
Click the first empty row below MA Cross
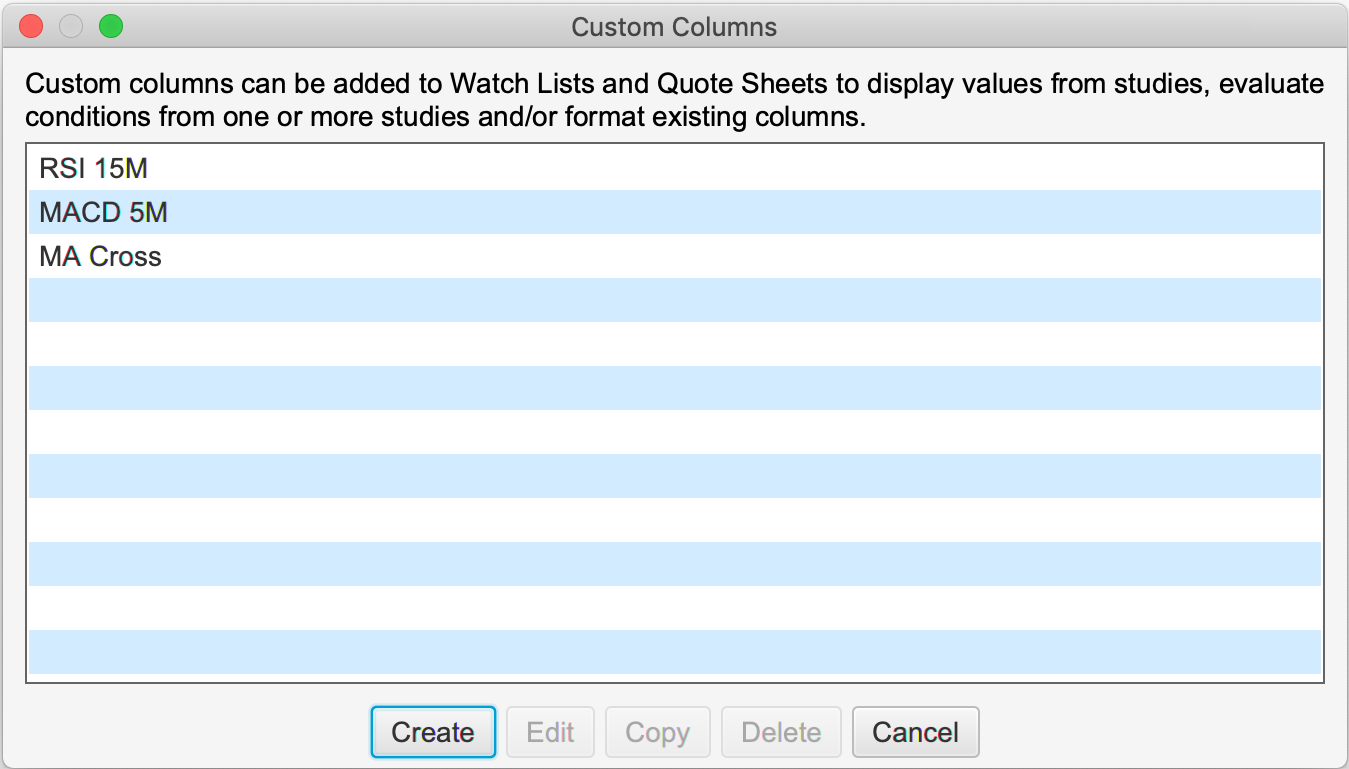pyautogui.click(x=675, y=300)
